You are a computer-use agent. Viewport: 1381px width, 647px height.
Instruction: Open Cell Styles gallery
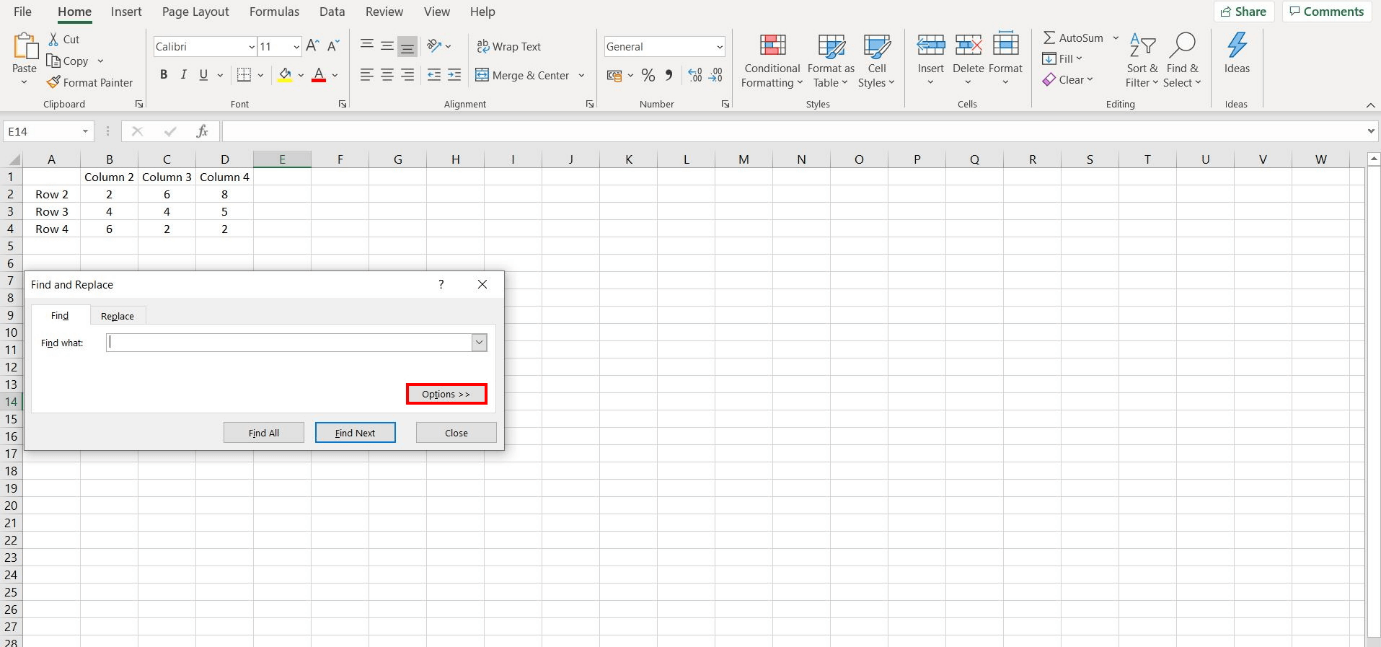[877, 61]
